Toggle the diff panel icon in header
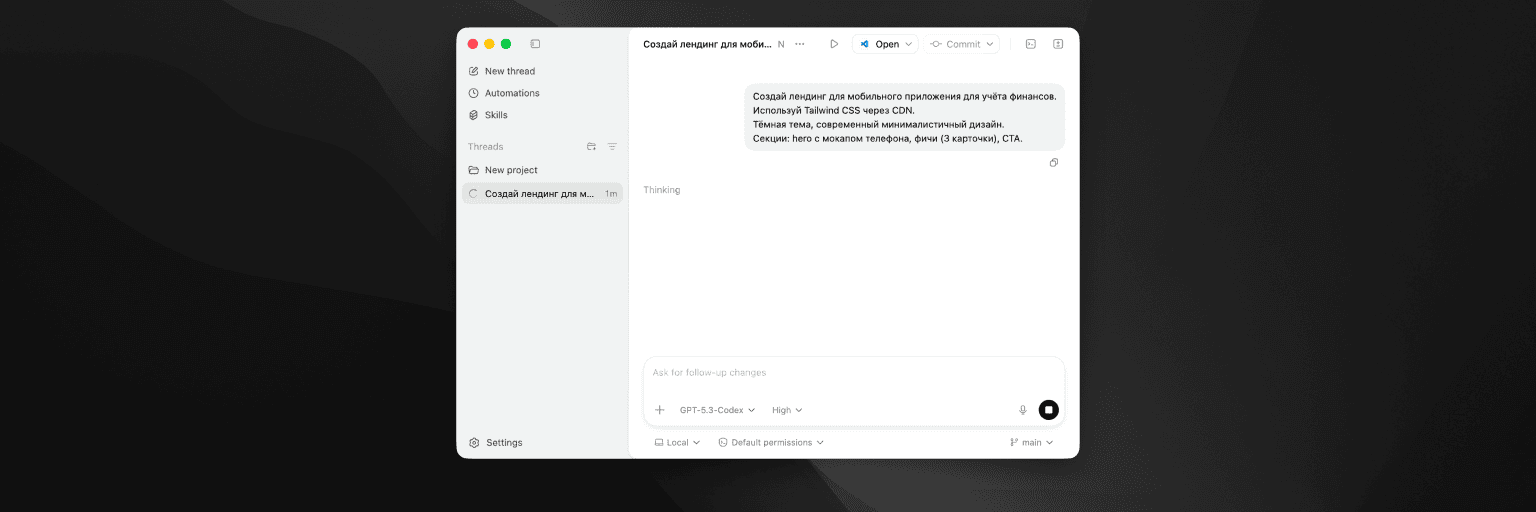The width and height of the screenshot is (1536, 512). [1058, 44]
